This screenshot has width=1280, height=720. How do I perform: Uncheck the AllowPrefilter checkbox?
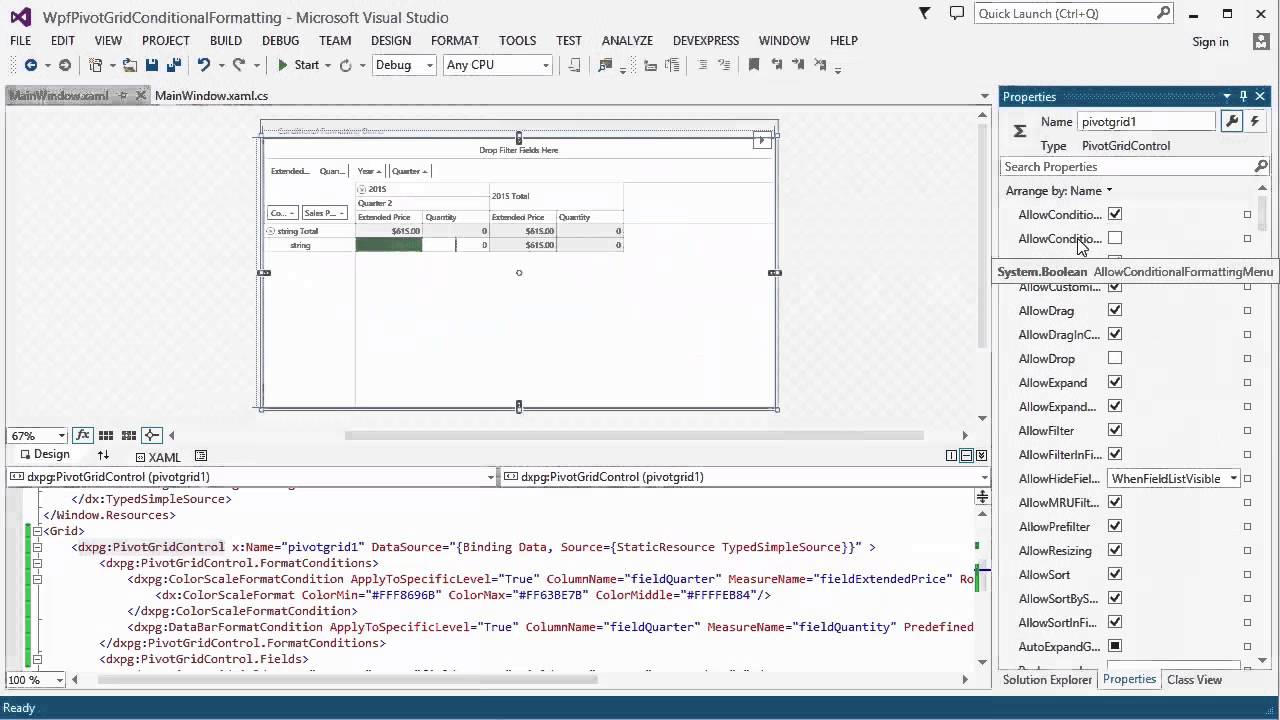[1115, 526]
